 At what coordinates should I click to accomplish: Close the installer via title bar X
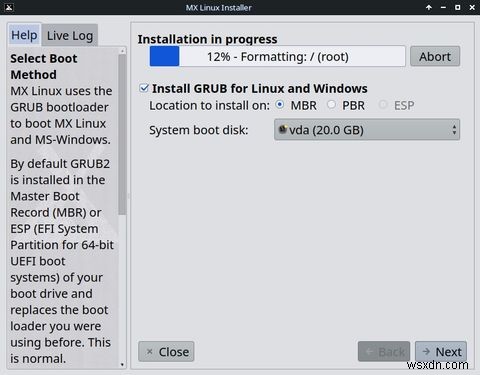click(472, 7)
